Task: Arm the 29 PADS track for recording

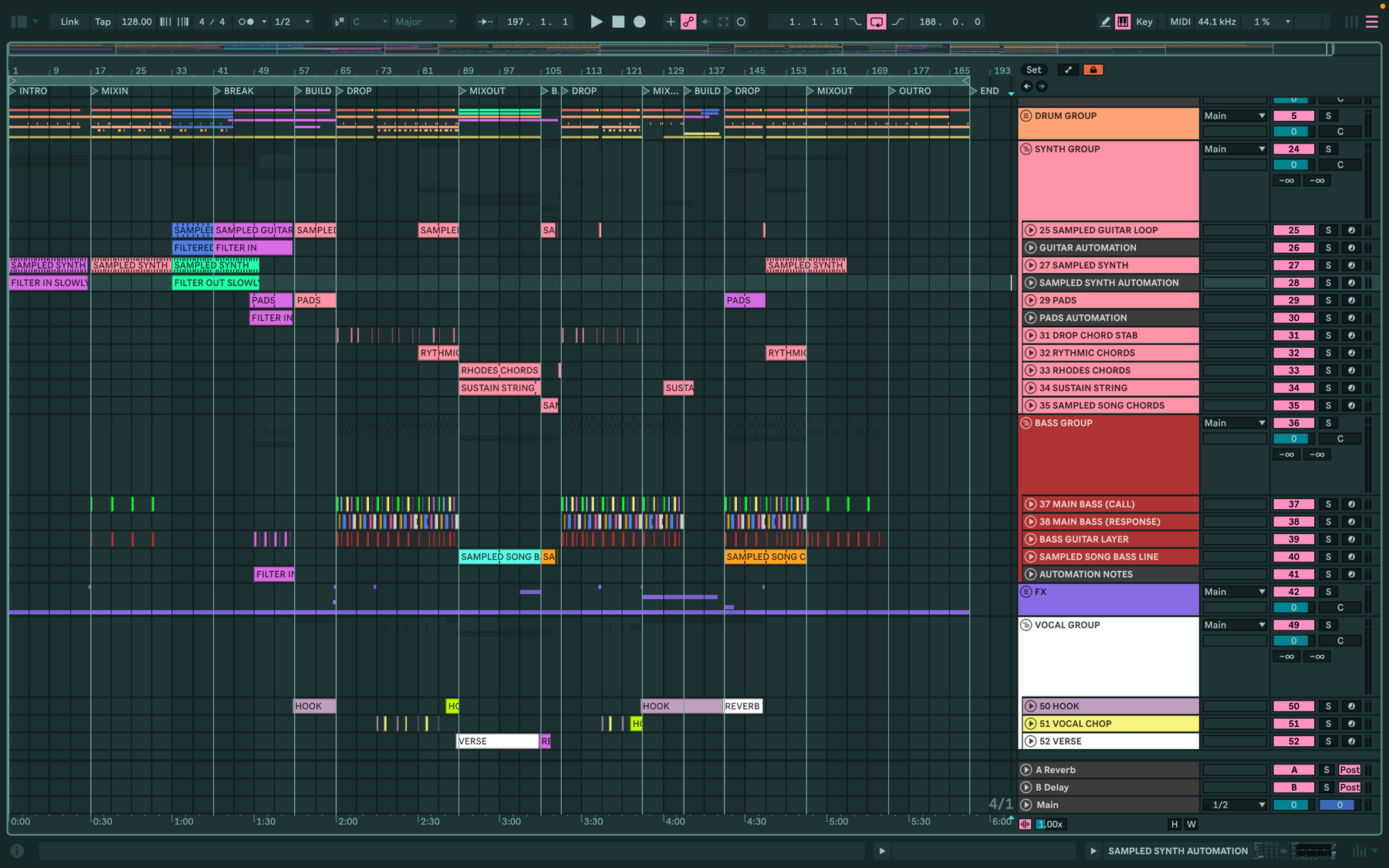Action: coord(1351,300)
